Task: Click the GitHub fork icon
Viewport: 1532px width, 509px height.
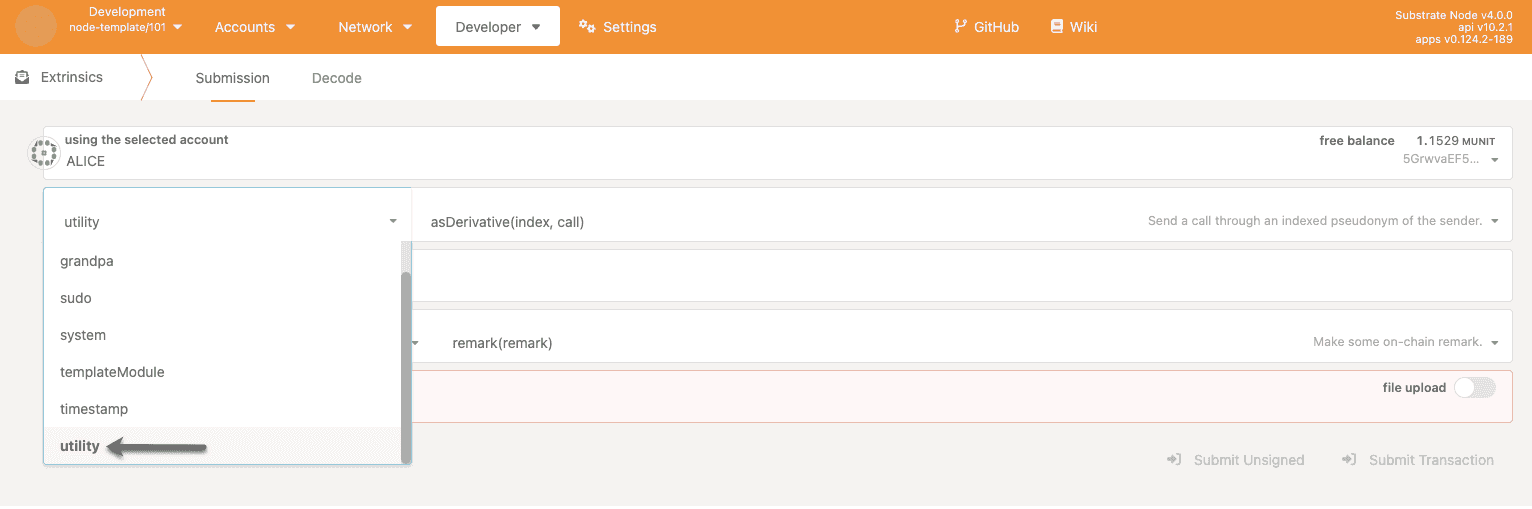Action: (x=961, y=27)
